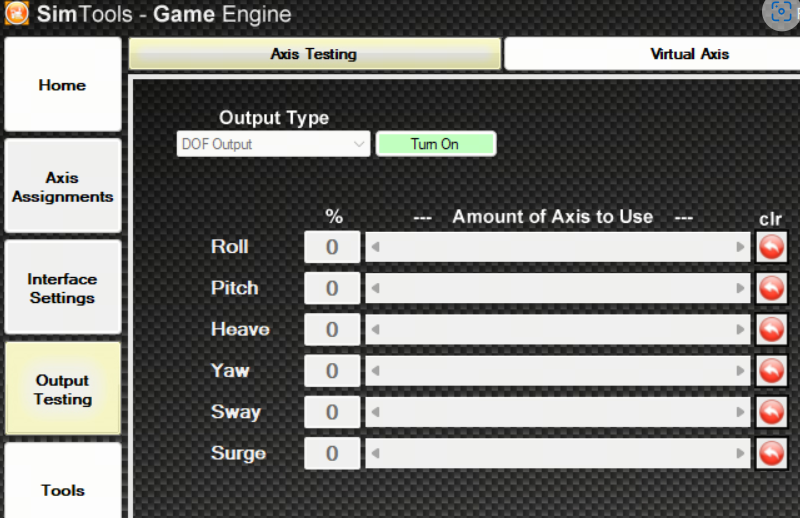This screenshot has height=518, width=800.
Task: Go to the Home section
Action: 62,85
